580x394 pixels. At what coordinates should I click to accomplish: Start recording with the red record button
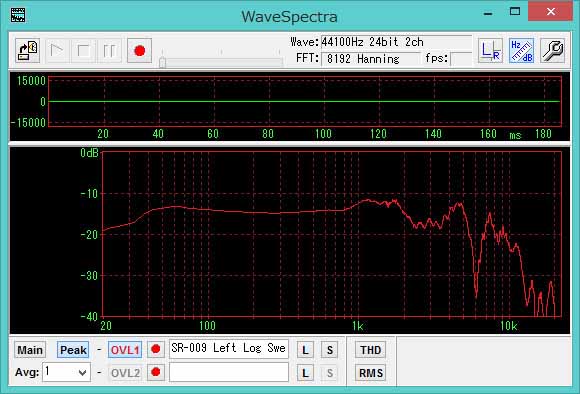(139, 51)
